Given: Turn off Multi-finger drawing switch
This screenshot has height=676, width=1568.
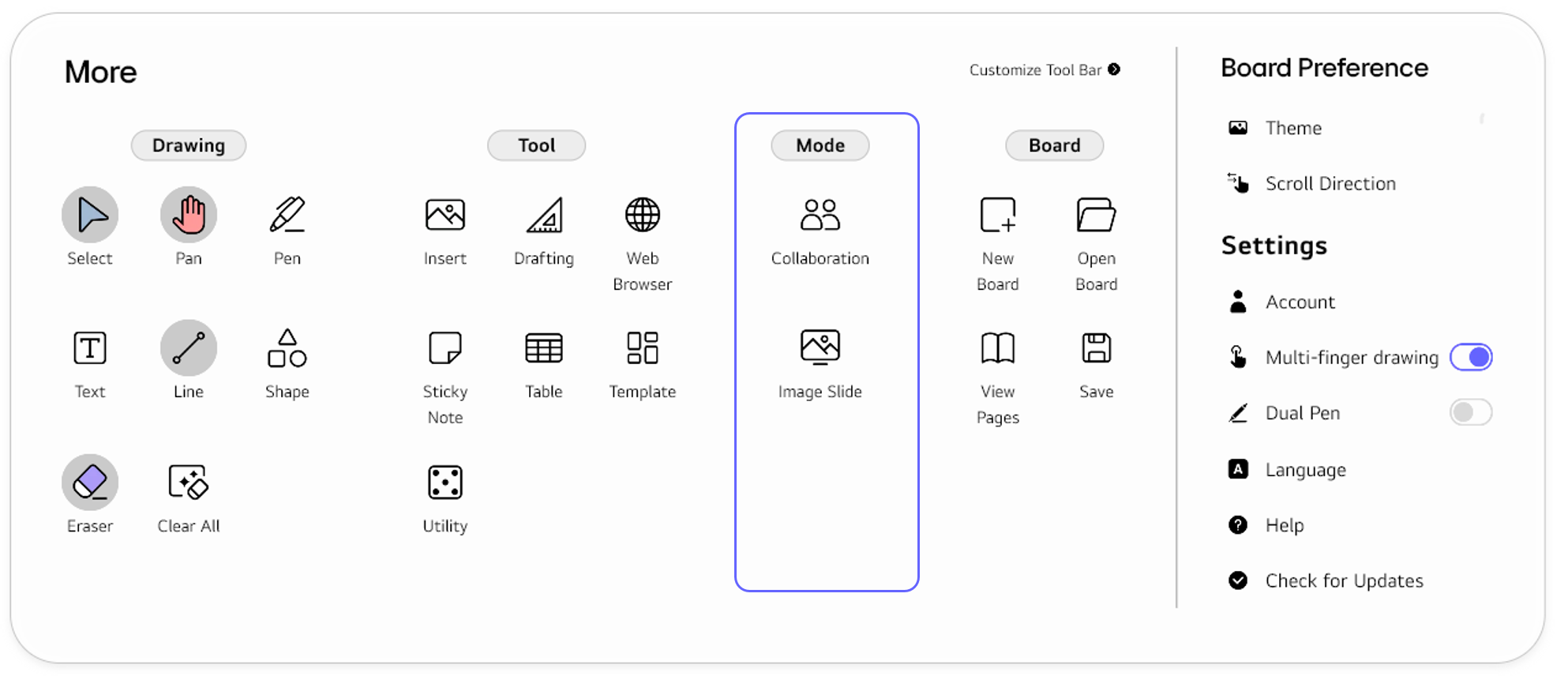Looking at the screenshot, I should 1471,357.
